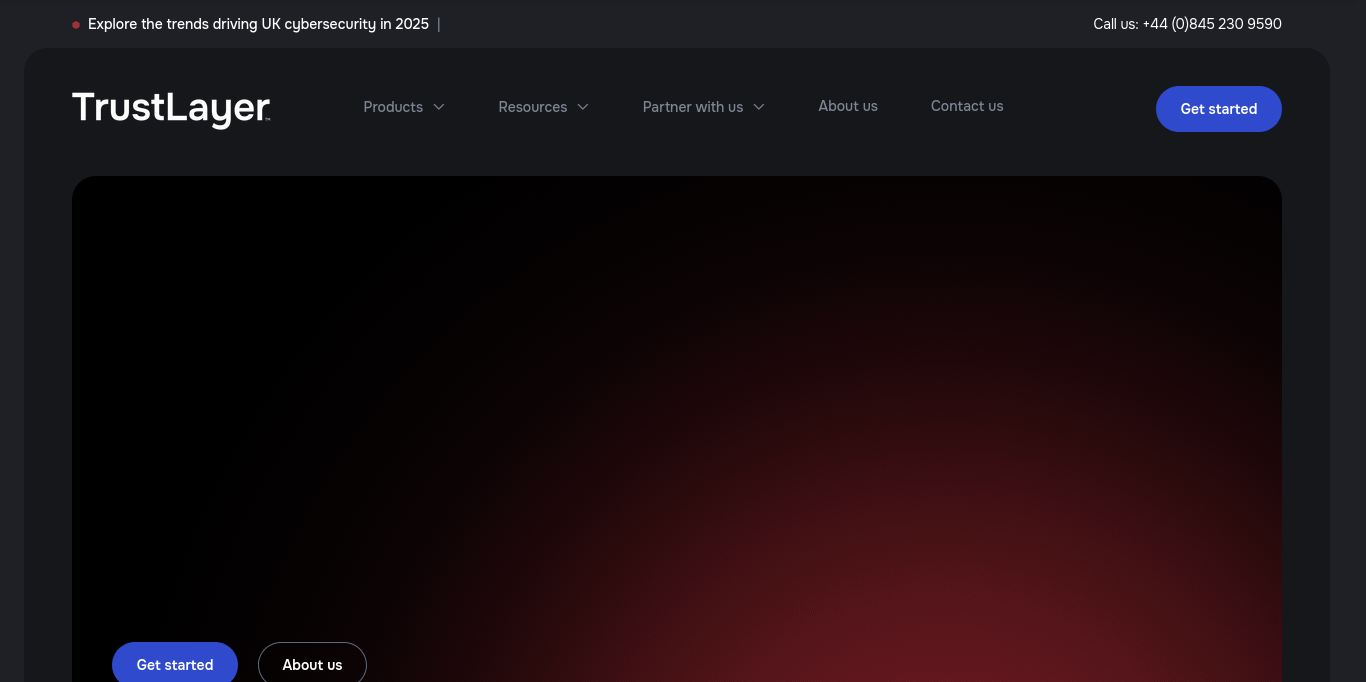Click the hero Get started button

tap(175, 664)
